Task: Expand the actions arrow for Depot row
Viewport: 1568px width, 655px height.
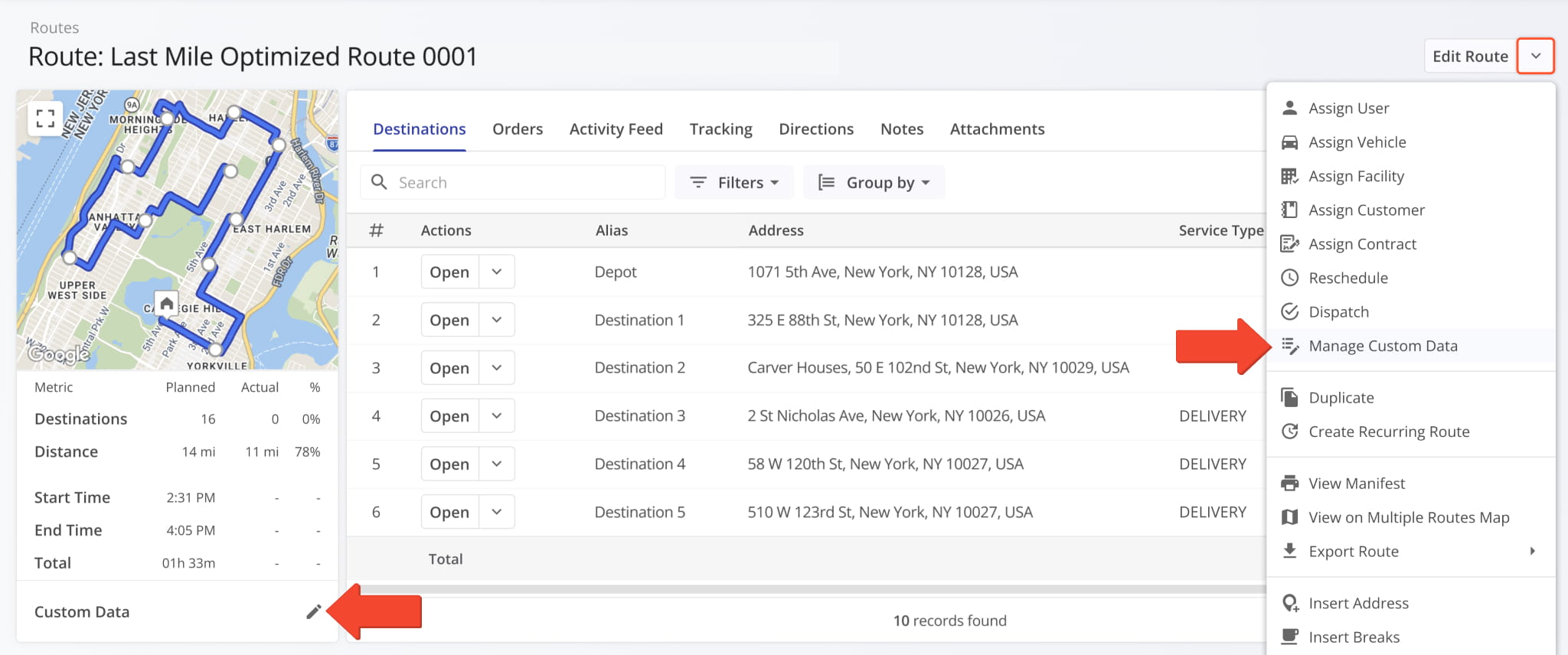Action: 497,272
